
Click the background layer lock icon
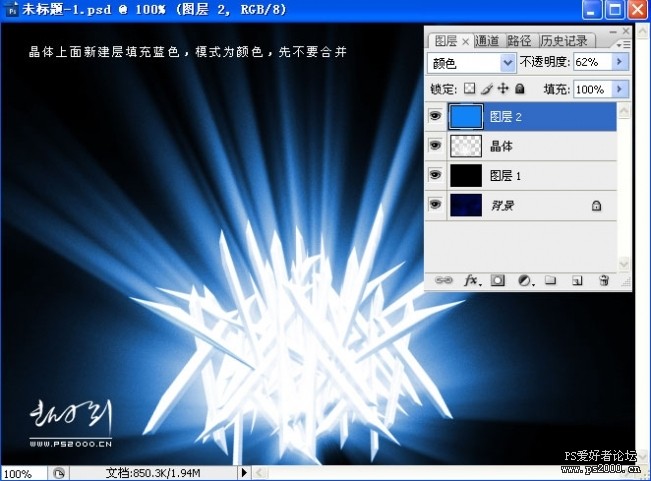[x=596, y=205]
